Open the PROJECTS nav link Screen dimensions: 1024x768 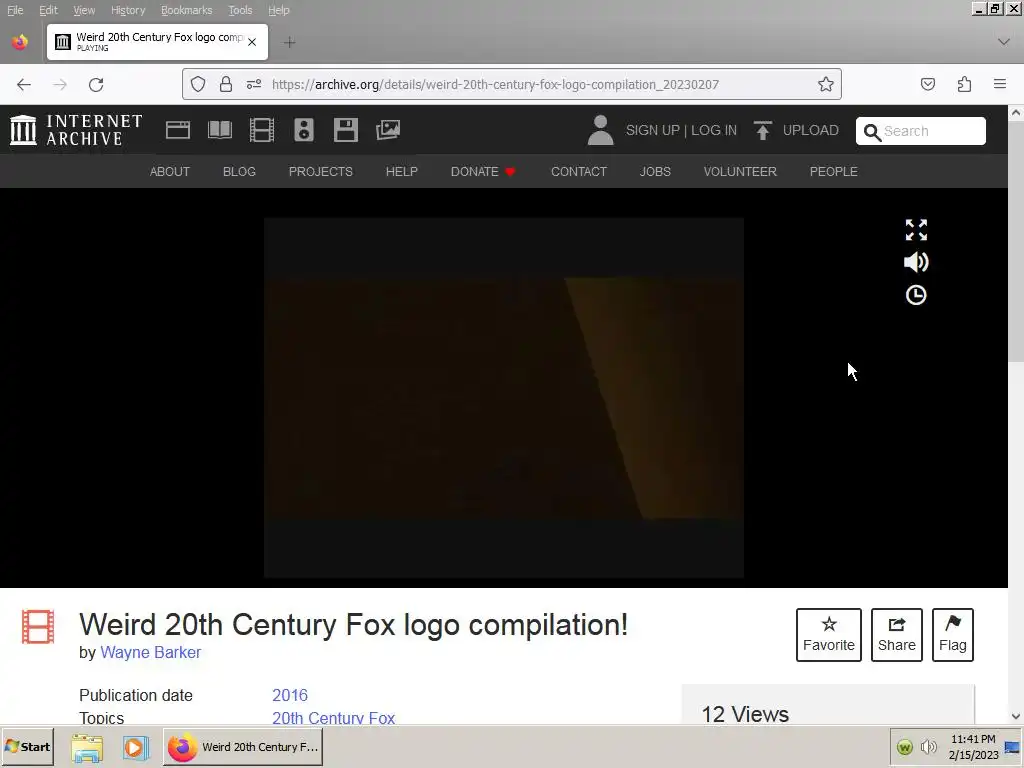321,172
